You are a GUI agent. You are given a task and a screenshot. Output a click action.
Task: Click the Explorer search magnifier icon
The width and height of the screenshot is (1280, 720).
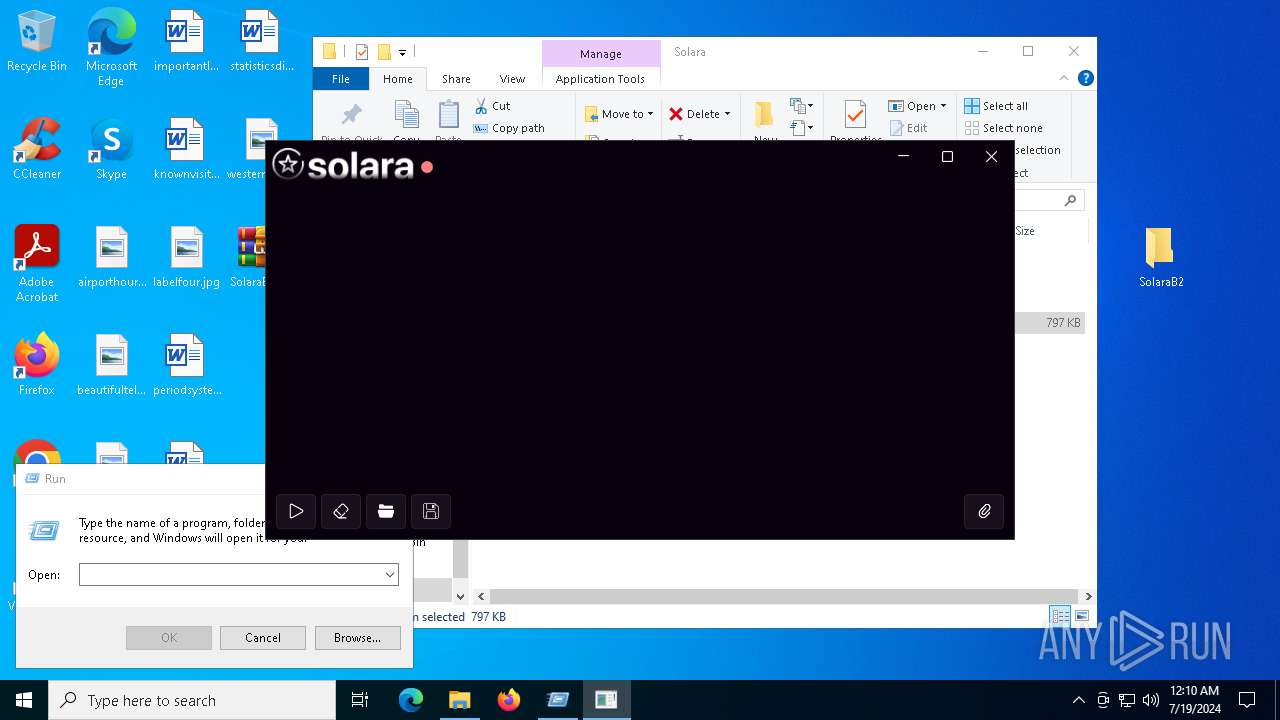pyautogui.click(x=1070, y=200)
